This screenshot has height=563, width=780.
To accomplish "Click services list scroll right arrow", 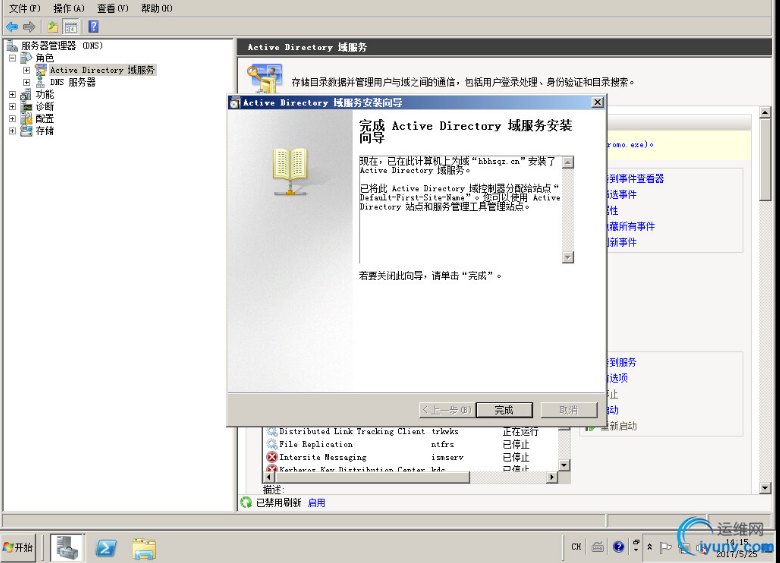I will (552, 477).
